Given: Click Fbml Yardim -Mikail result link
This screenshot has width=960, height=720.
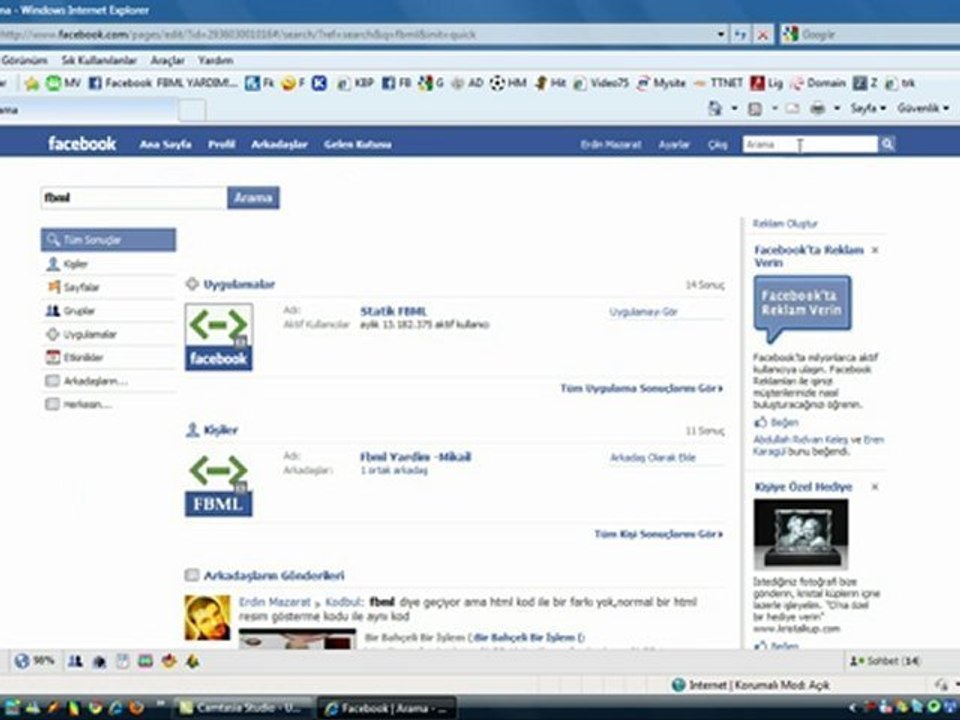Looking at the screenshot, I should 415,457.
